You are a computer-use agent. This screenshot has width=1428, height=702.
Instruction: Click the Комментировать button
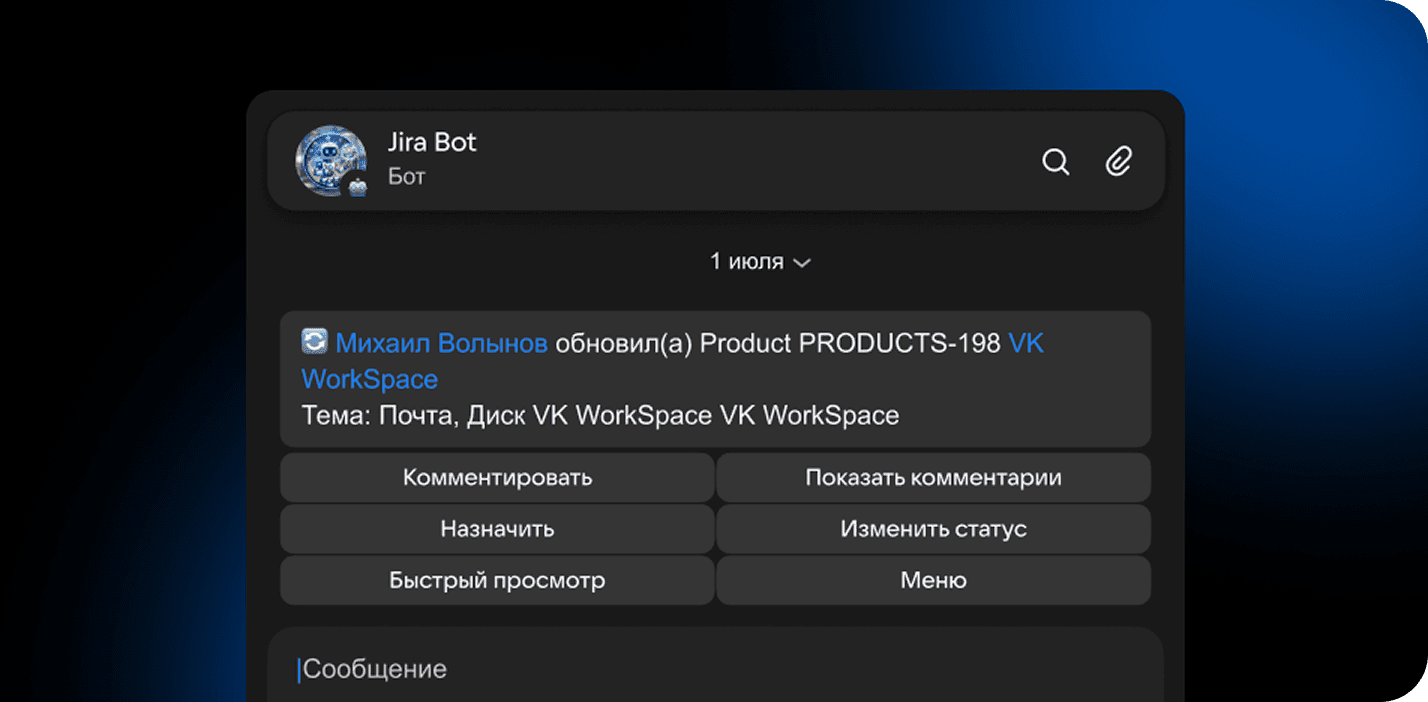[x=497, y=478]
